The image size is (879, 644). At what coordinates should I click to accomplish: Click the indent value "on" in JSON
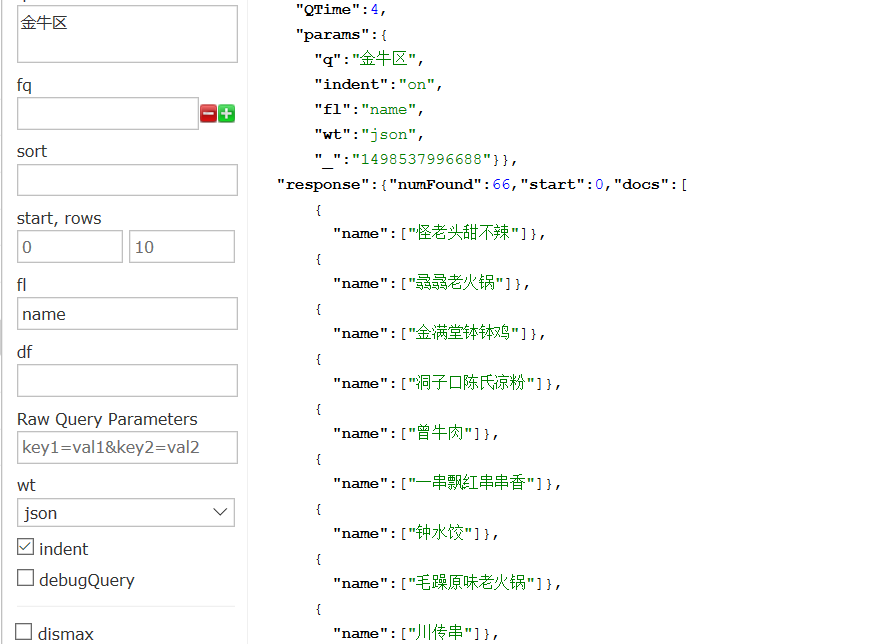417,85
